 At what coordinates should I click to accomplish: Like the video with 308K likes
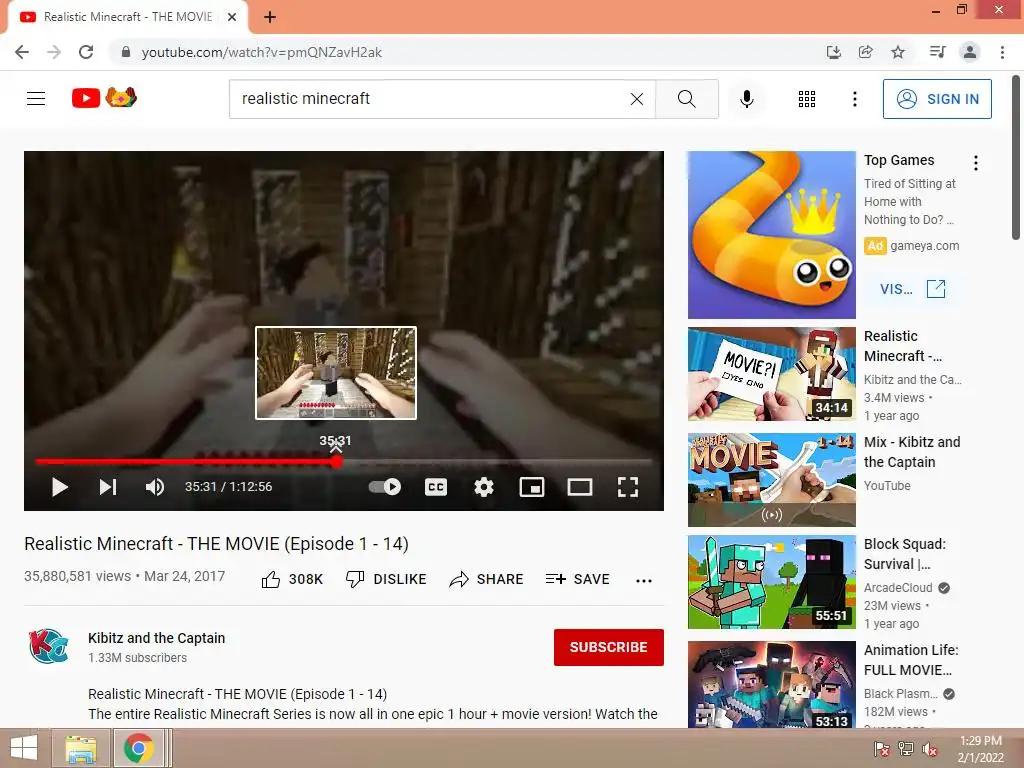pyautogui.click(x=292, y=579)
